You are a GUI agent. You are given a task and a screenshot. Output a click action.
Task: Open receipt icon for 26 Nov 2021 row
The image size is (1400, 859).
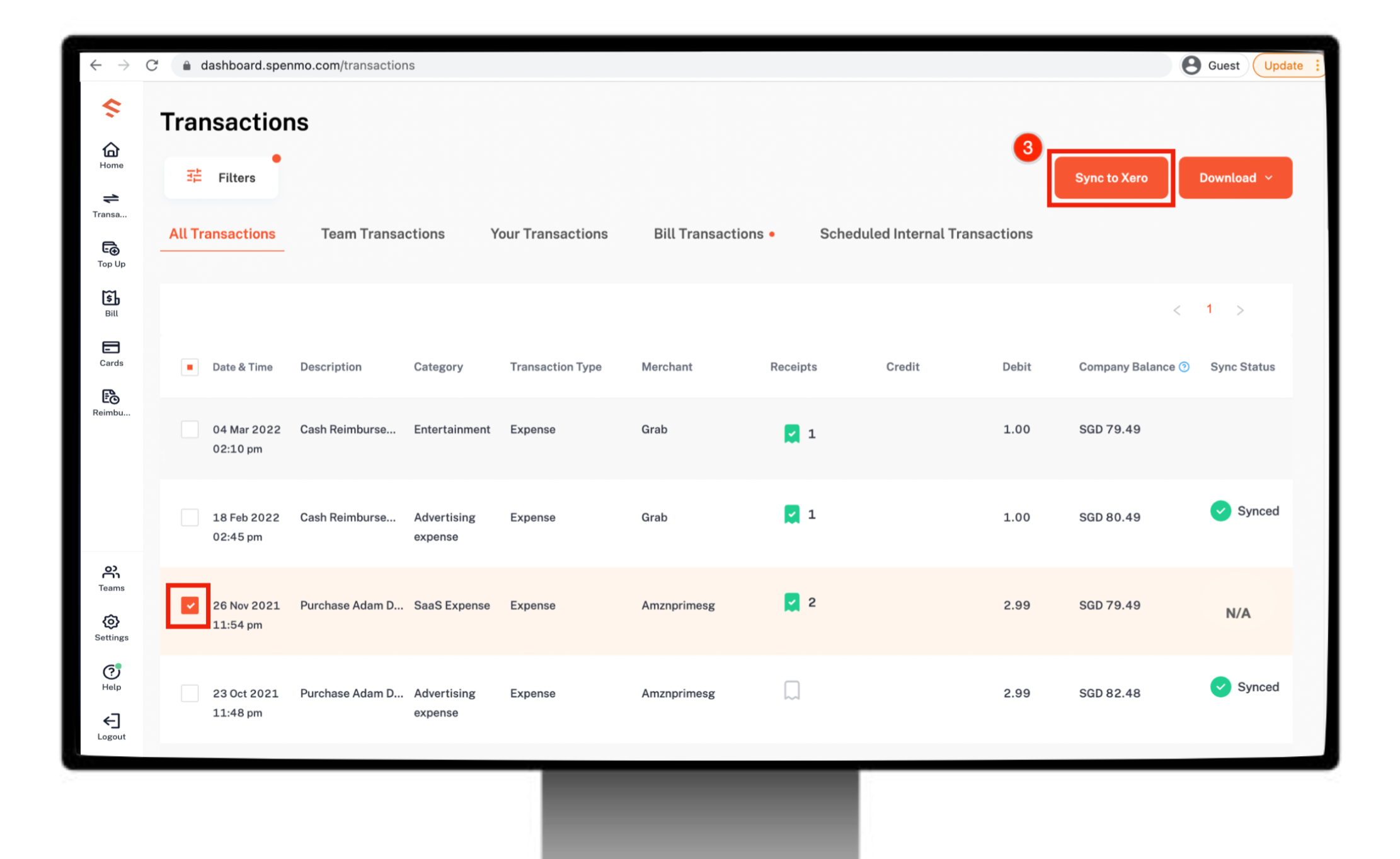[x=792, y=602]
